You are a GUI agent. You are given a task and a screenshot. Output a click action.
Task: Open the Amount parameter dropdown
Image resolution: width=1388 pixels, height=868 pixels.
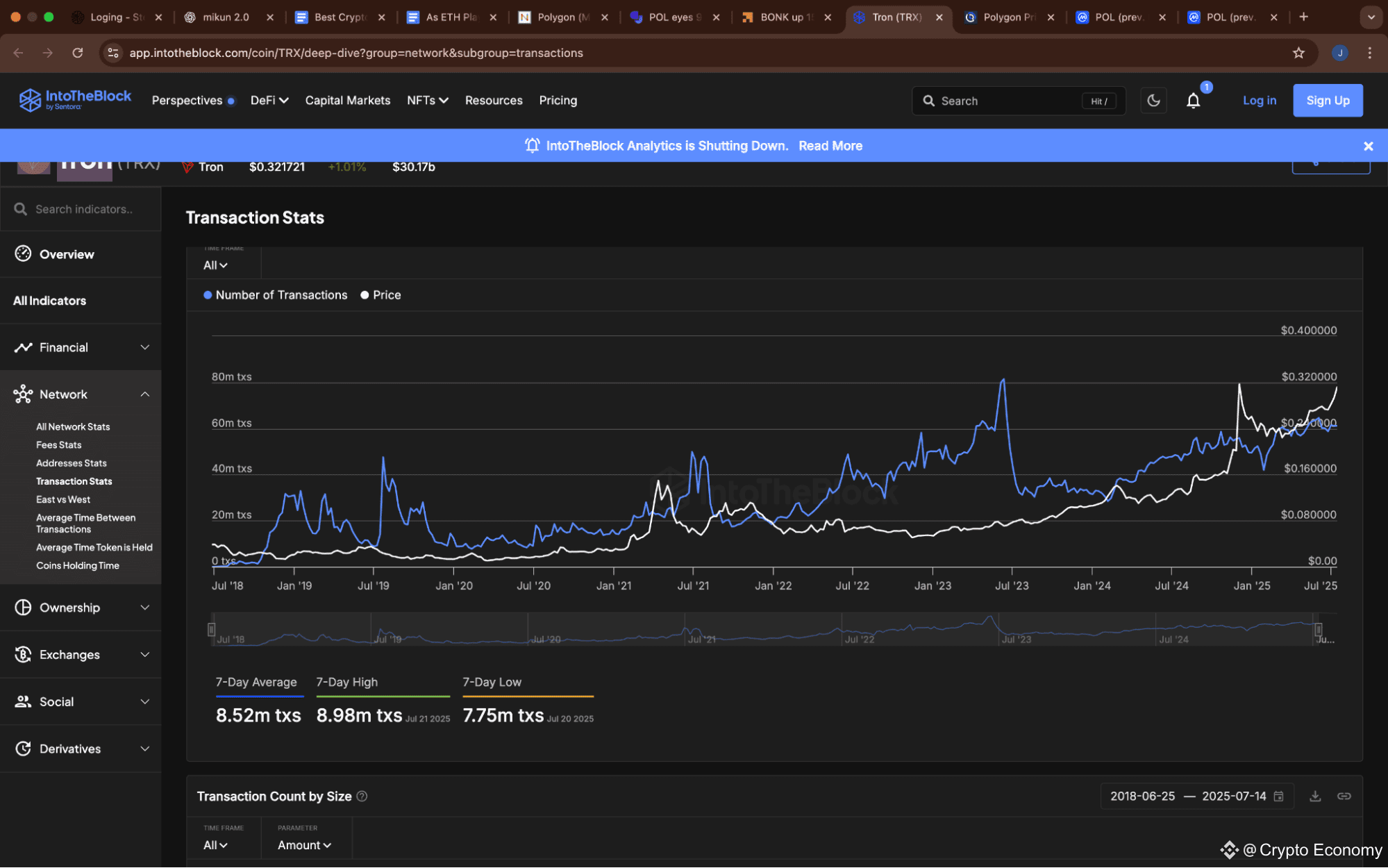click(304, 845)
